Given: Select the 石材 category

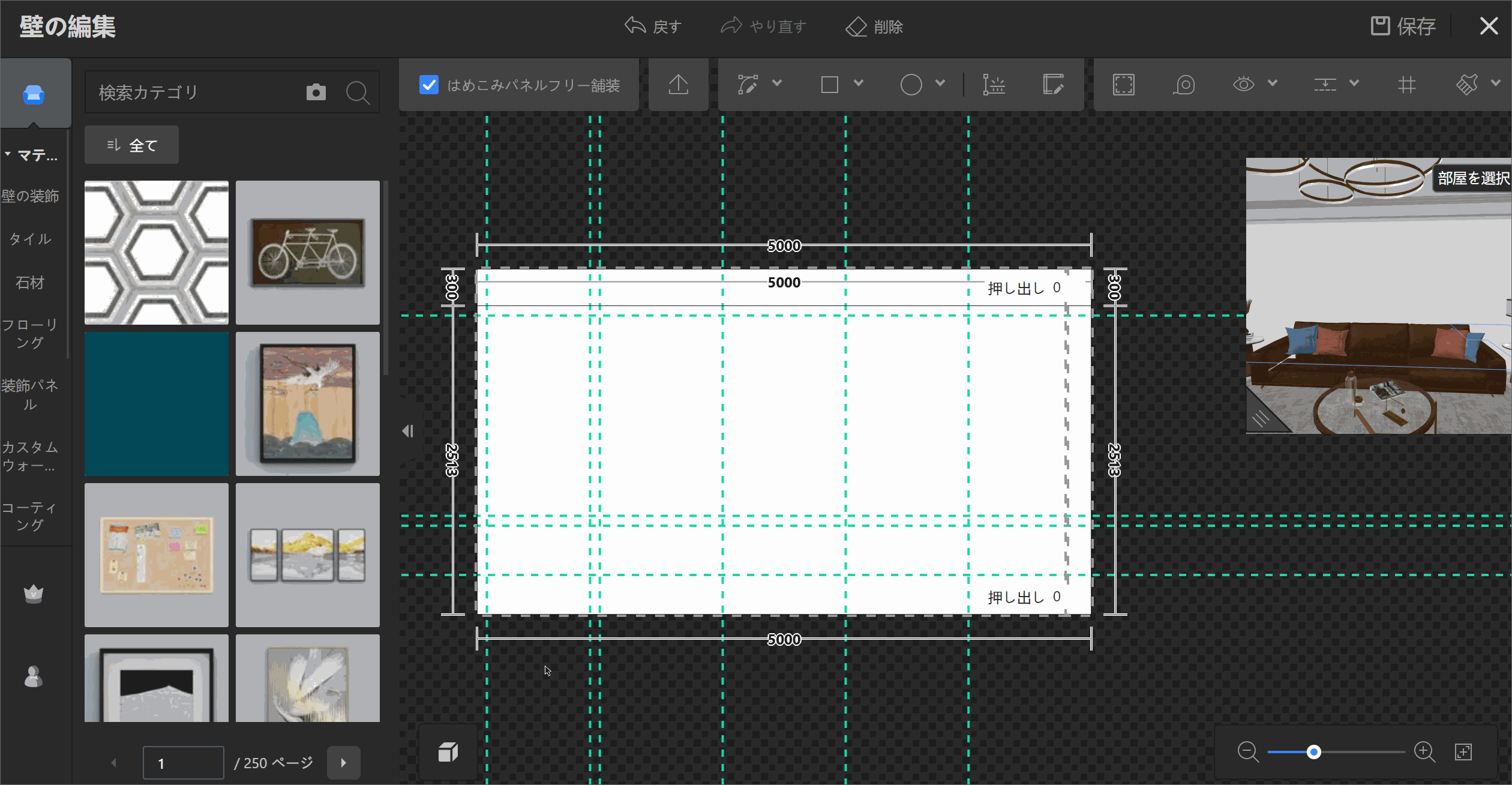Looking at the screenshot, I should pos(30,282).
